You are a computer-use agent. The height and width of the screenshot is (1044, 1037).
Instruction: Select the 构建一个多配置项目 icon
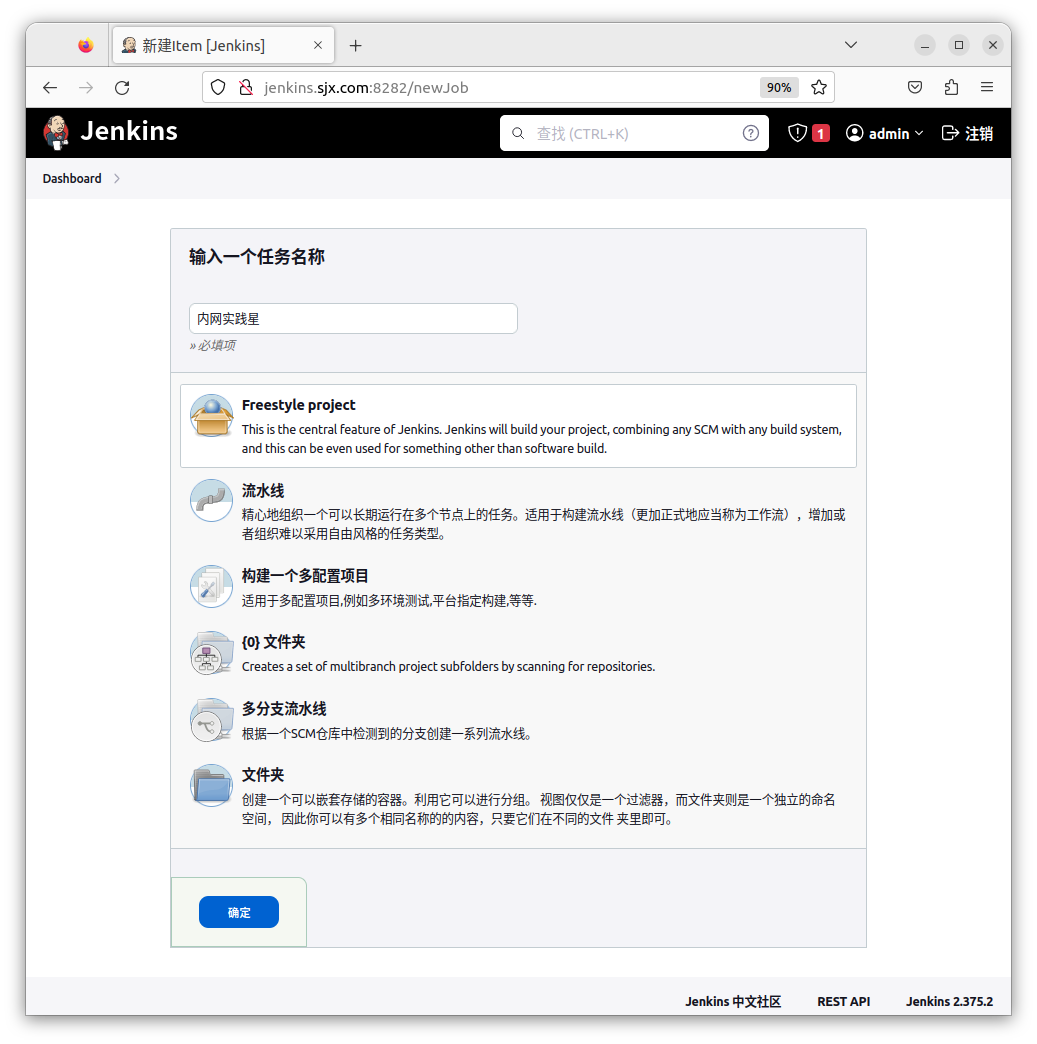[x=211, y=585]
